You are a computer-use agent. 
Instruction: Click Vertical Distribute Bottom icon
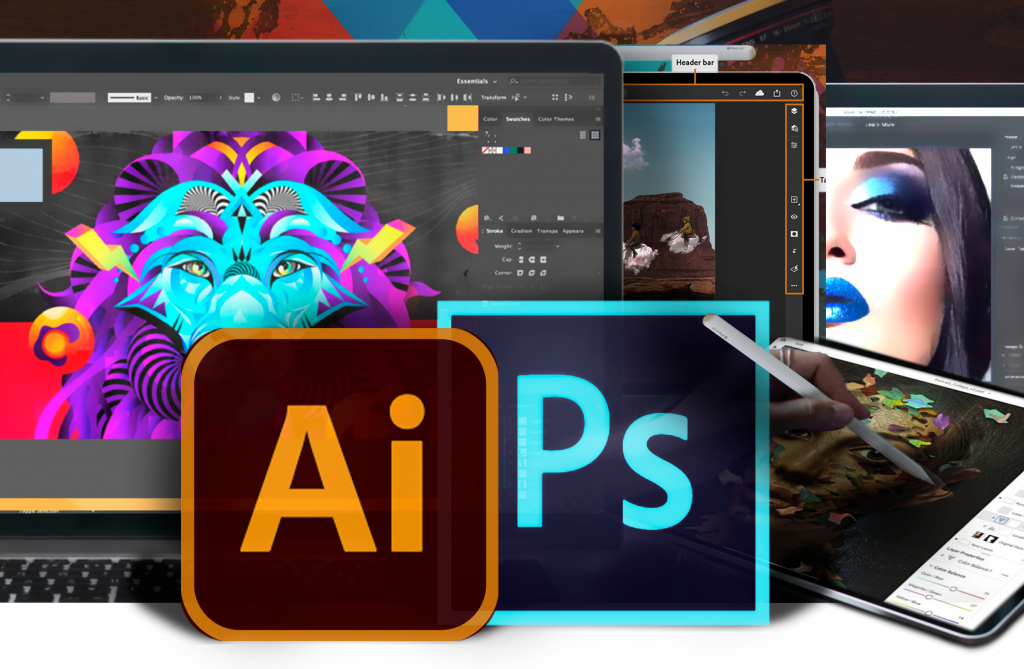coord(425,97)
